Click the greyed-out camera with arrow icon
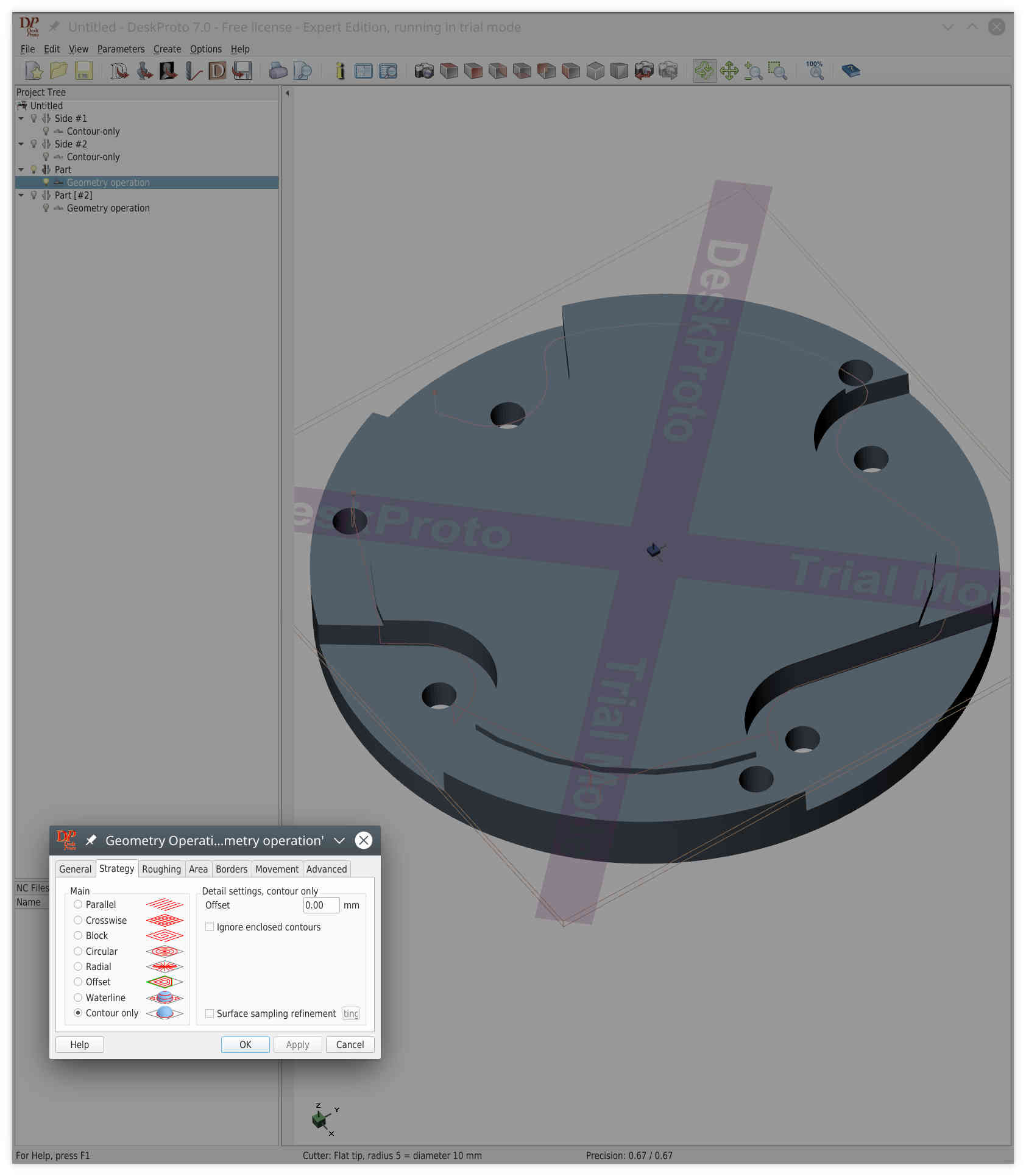1026x1176 pixels. point(668,71)
